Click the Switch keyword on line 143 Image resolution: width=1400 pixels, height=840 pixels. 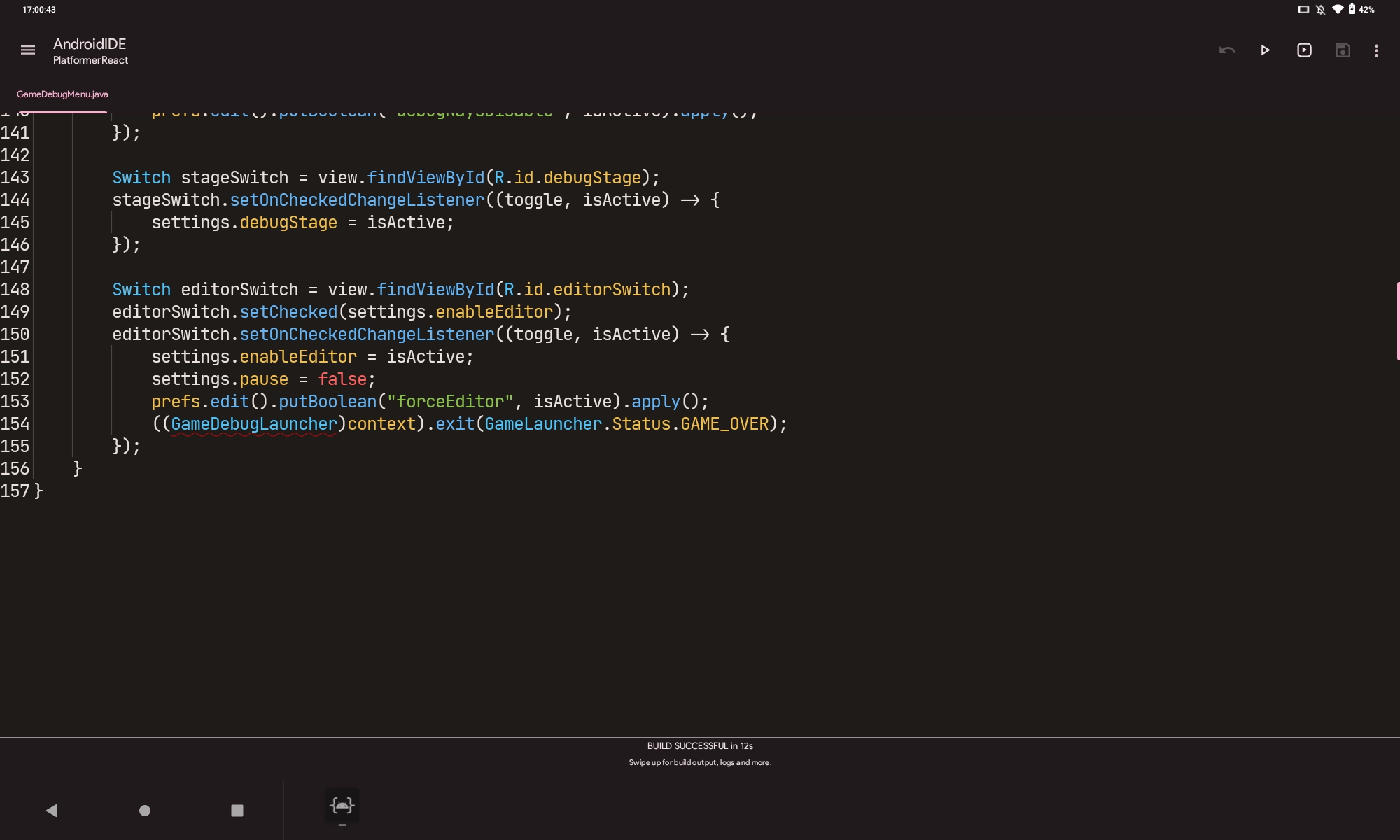pos(141,177)
